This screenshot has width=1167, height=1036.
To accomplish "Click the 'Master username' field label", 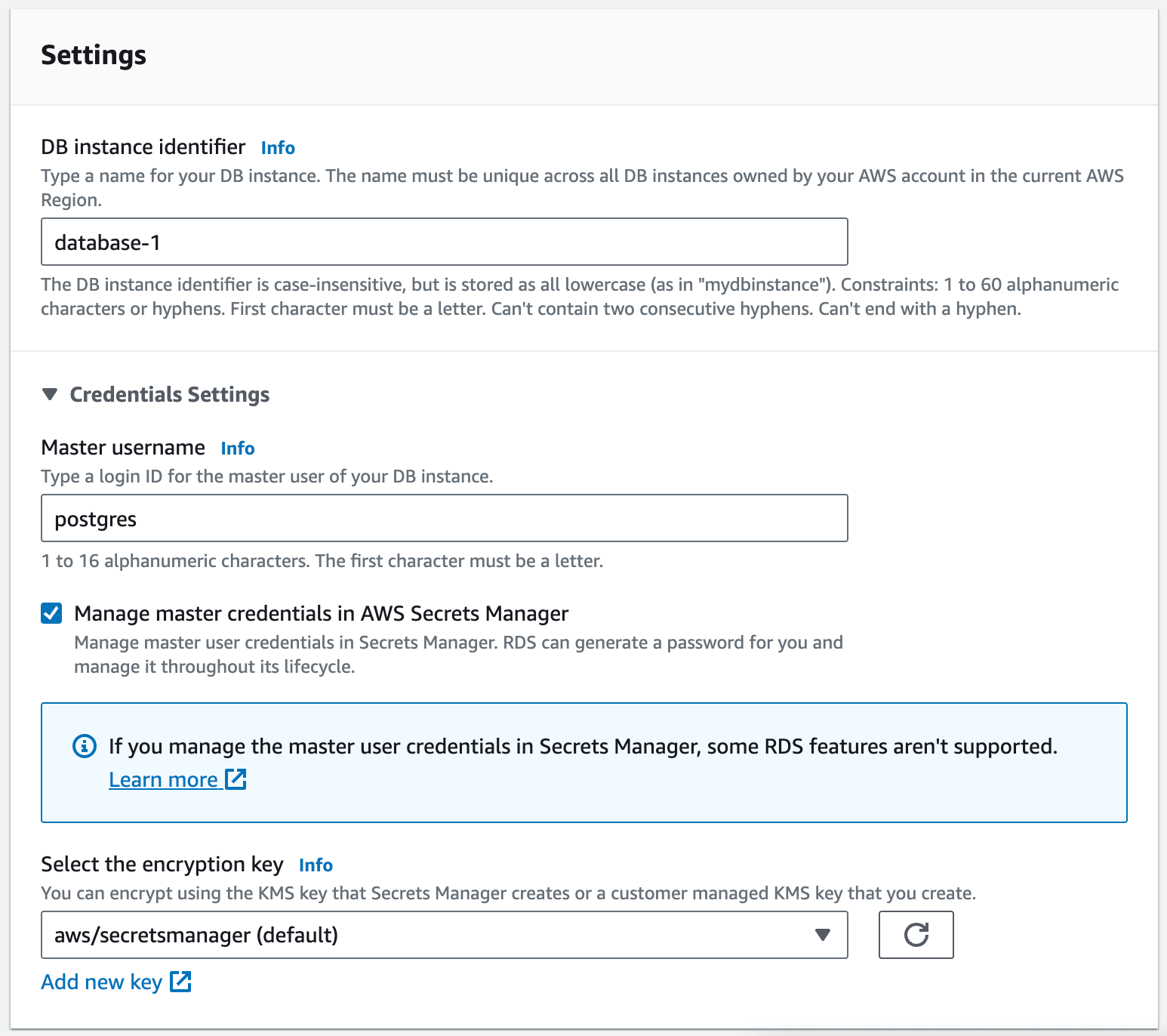I will tap(123, 447).
